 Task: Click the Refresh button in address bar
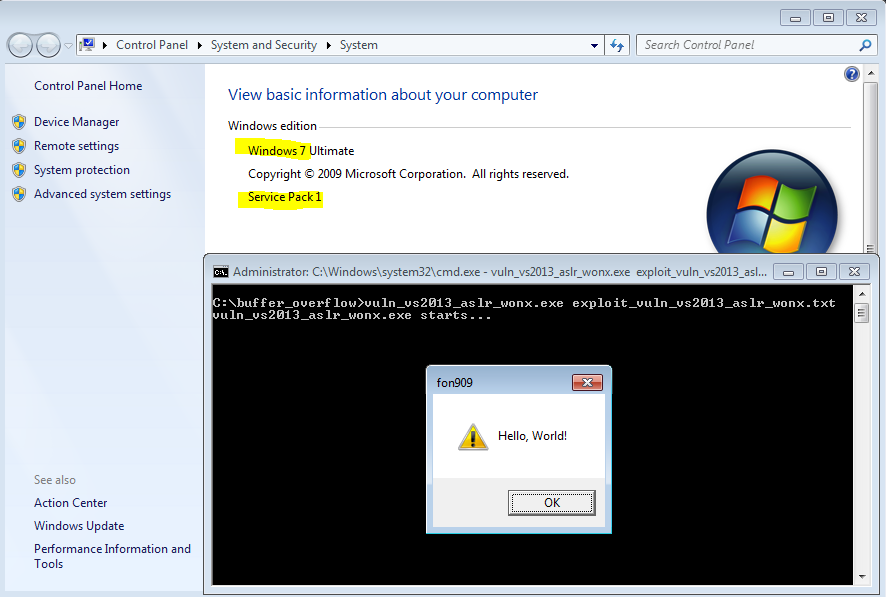[617, 45]
